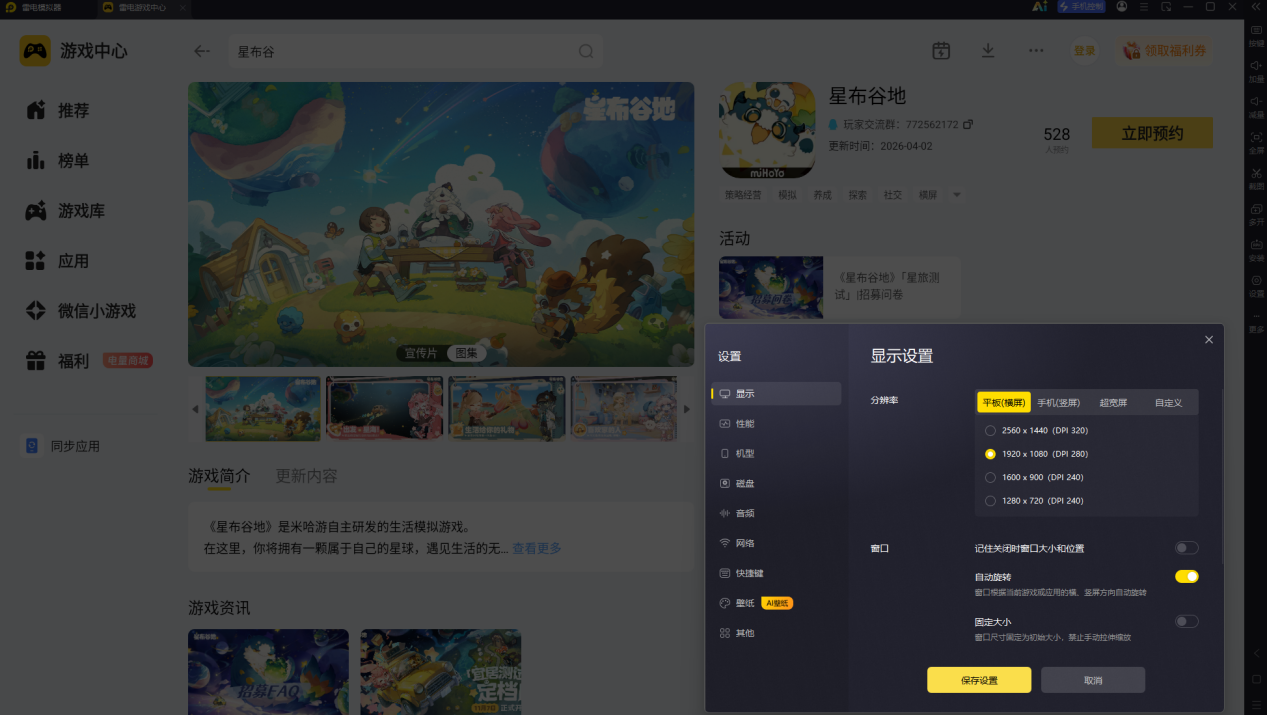Open 壁纸 settings section
The width and height of the screenshot is (1267, 715).
click(x=777, y=603)
